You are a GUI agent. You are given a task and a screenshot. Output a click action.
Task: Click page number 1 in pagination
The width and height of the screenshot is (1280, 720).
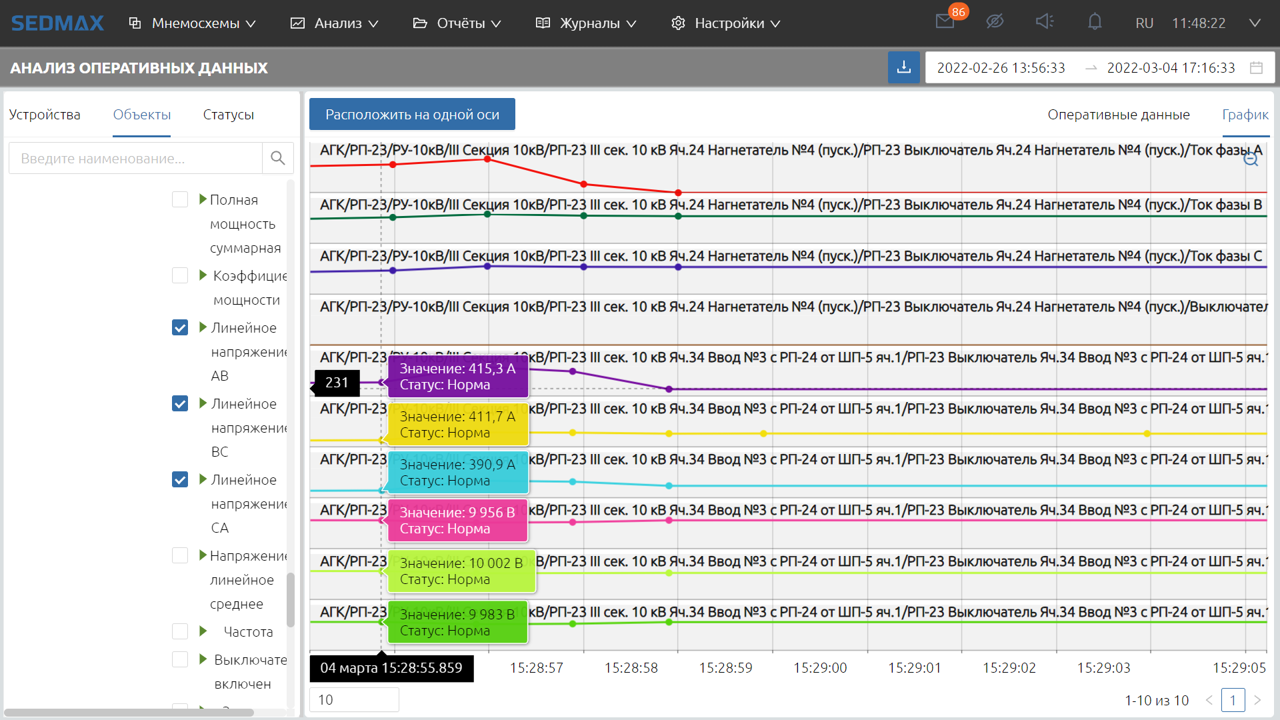click(1233, 700)
